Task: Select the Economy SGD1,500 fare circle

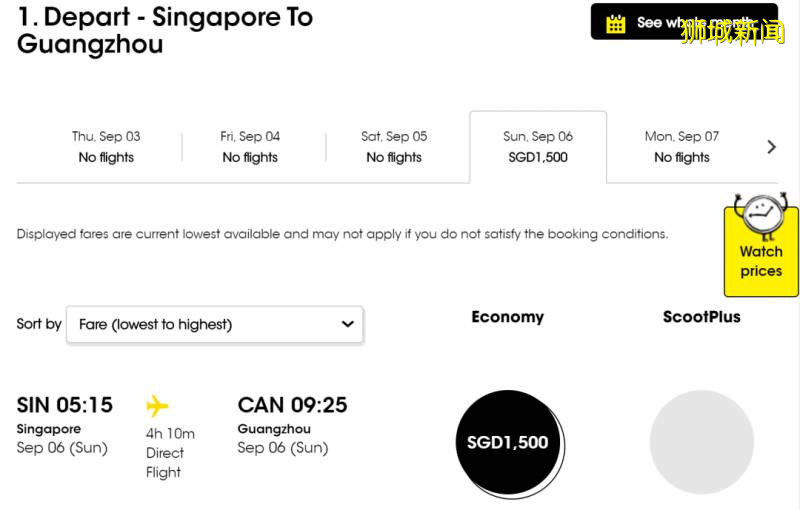Action: 508,442
